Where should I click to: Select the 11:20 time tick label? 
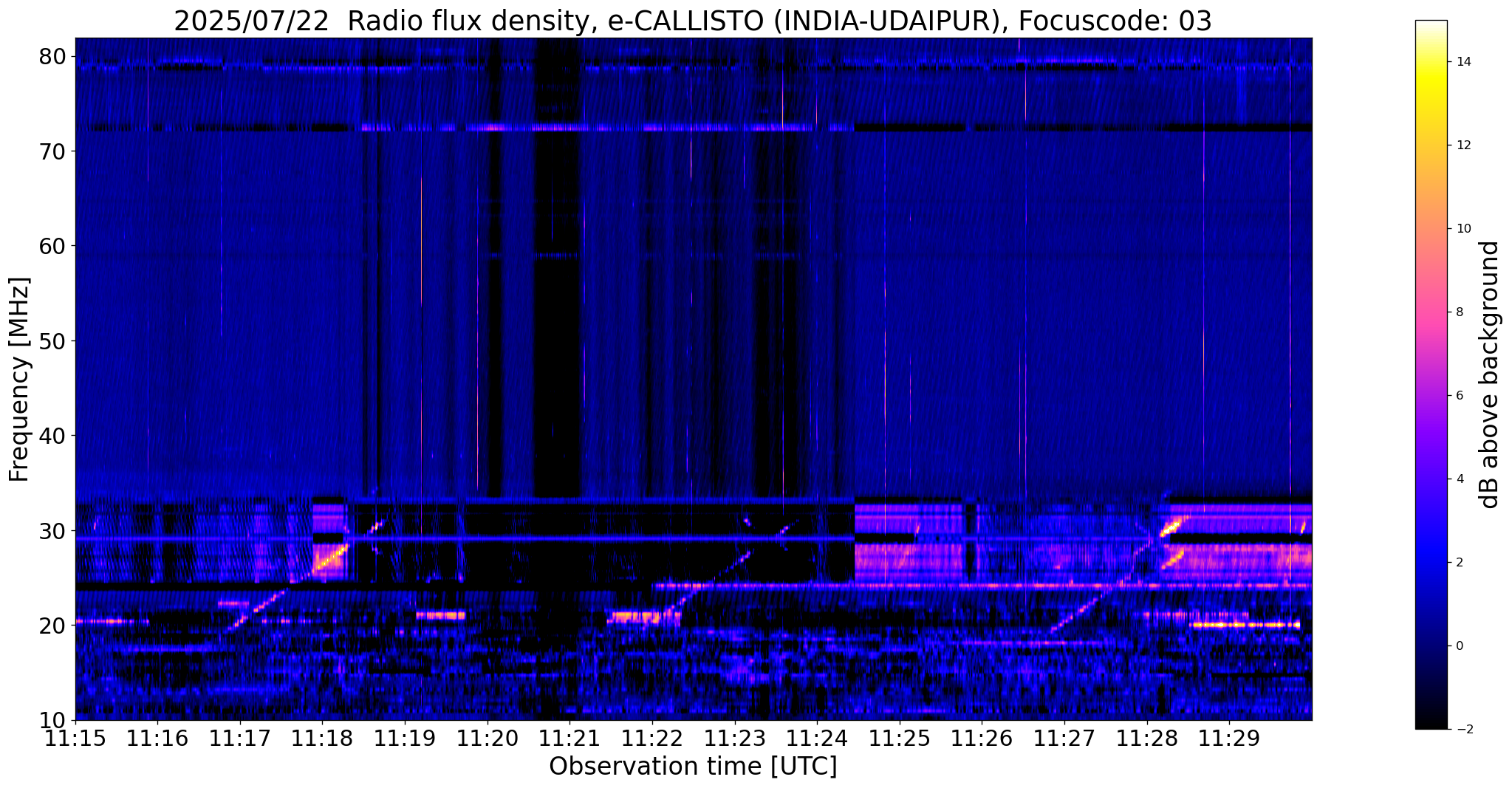[x=488, y=739]
